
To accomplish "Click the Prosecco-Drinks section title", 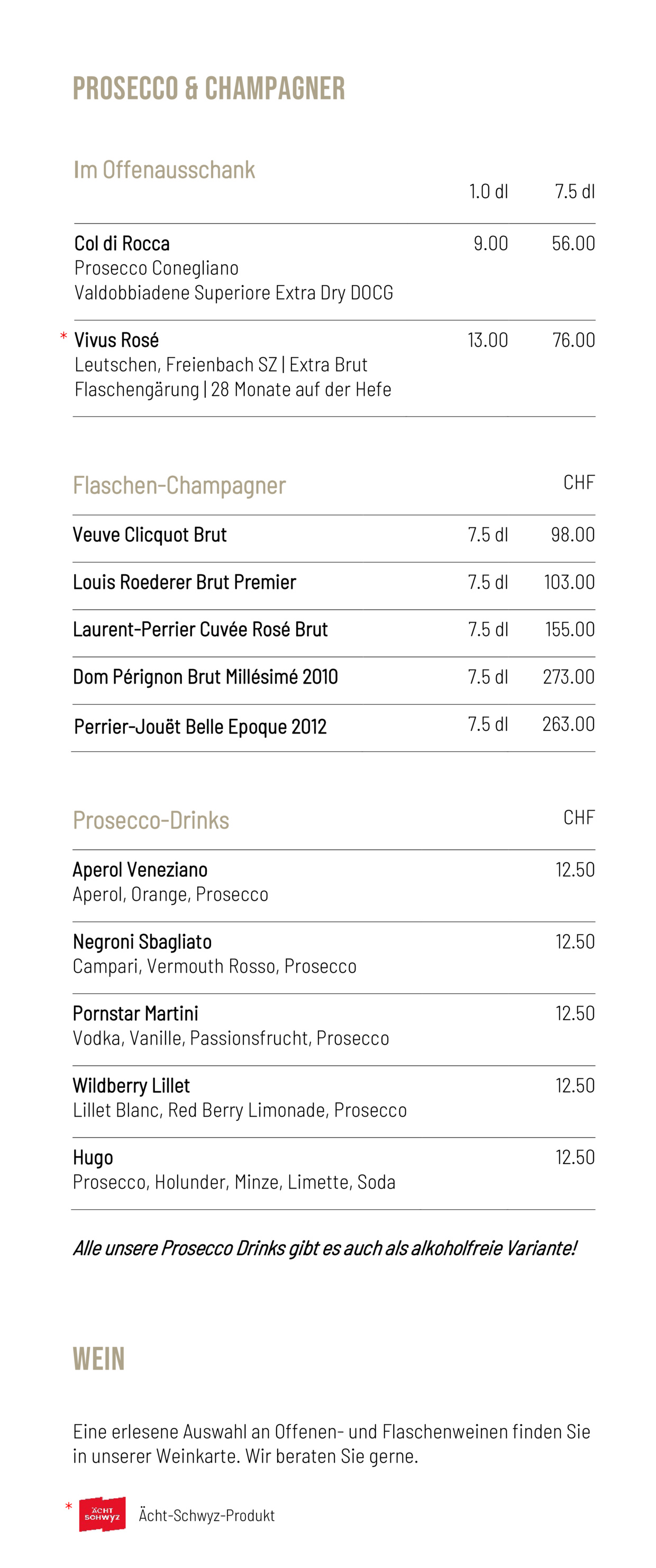I will click(x=151, y=821).
